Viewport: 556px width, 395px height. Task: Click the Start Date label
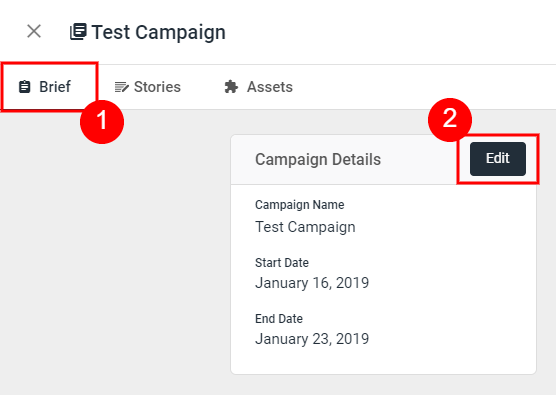(x=282, y=263)
